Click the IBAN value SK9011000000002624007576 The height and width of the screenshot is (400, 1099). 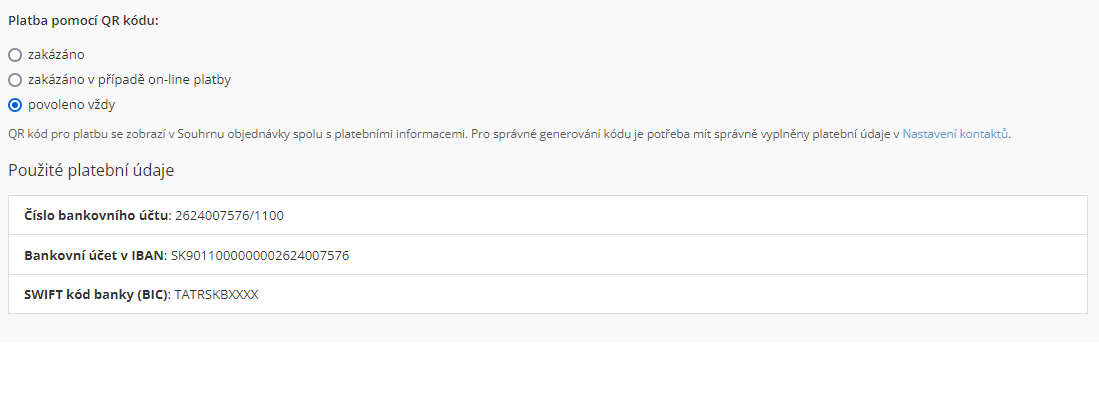[260, 255]
